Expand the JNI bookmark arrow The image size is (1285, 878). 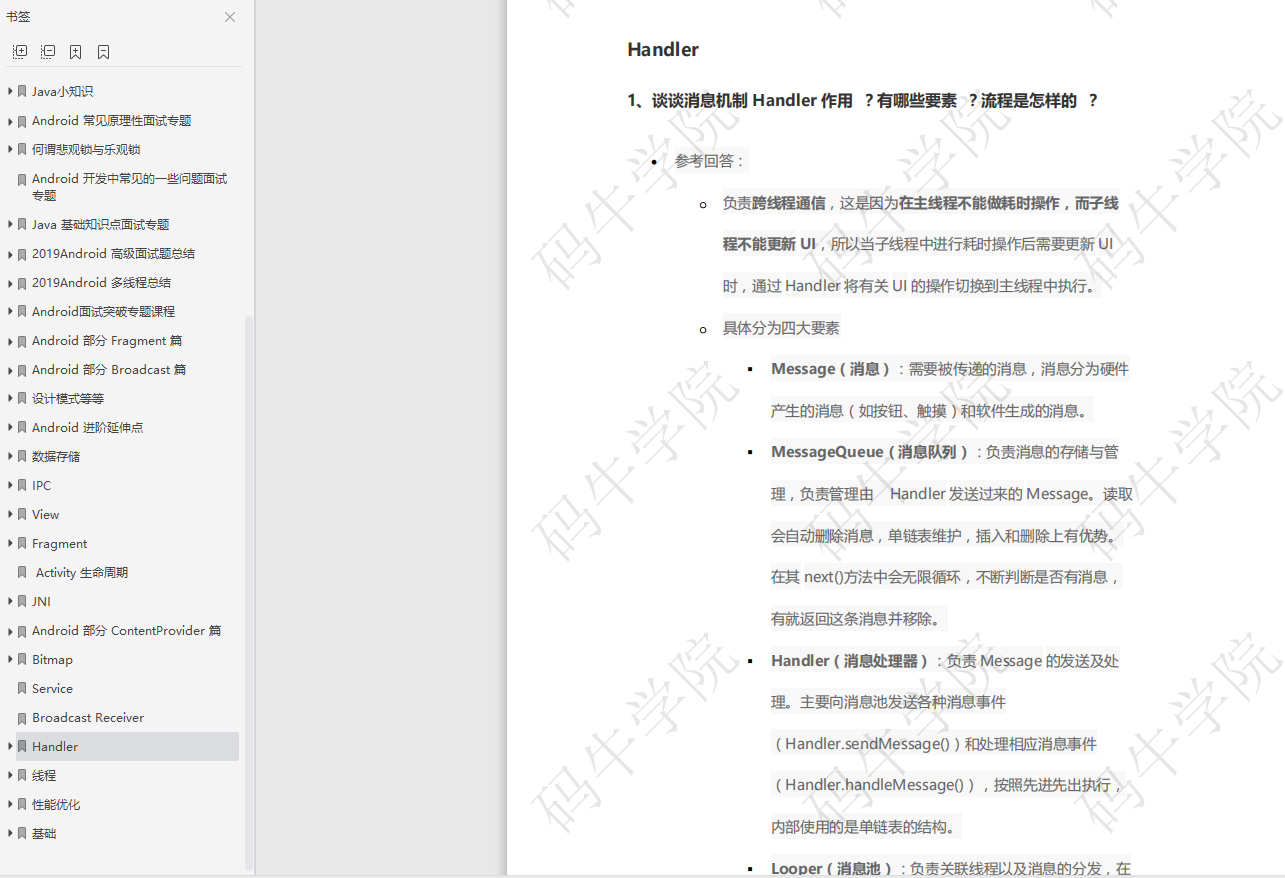(x=10, y=601)
